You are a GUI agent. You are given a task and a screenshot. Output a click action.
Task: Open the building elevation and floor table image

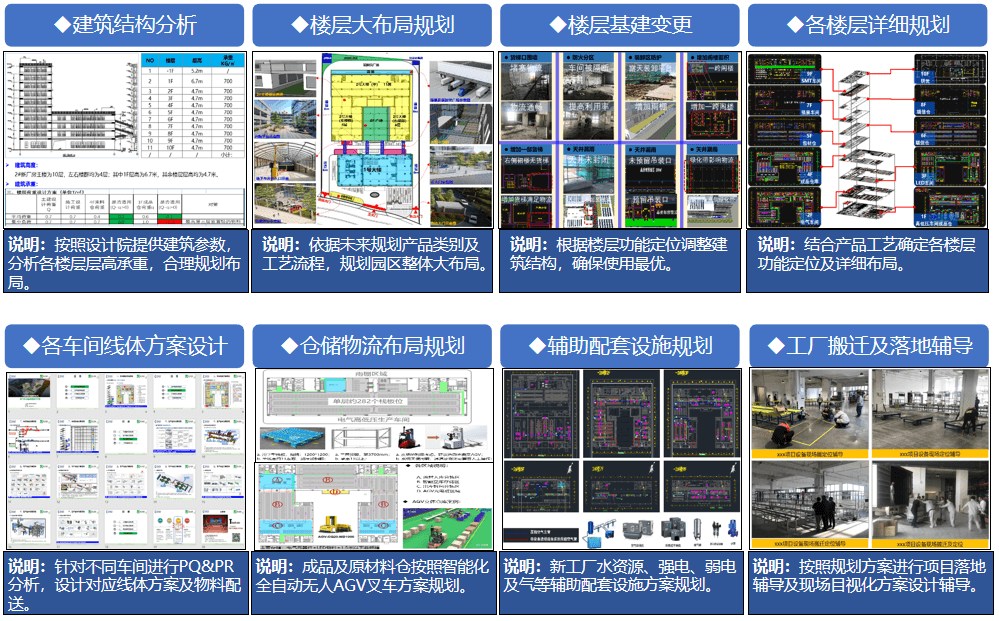click(x=124, y=140)
